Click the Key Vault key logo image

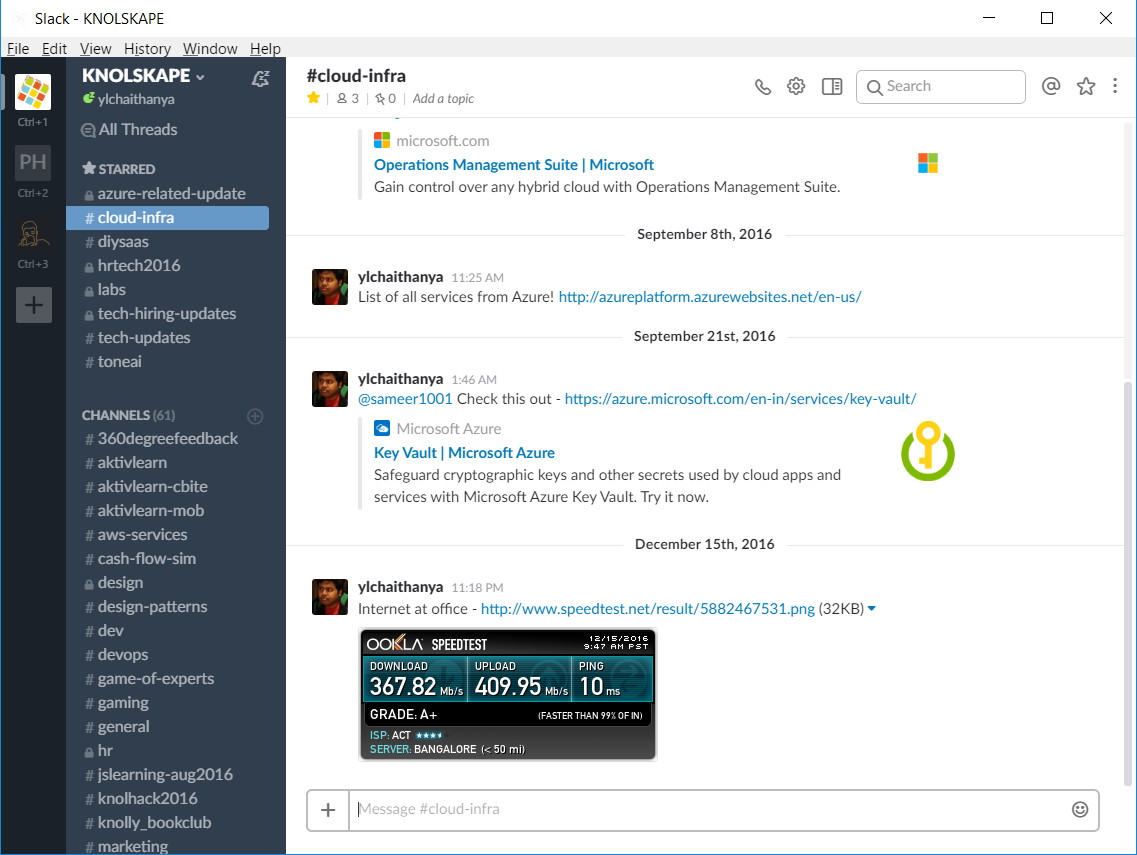[927, 451]
